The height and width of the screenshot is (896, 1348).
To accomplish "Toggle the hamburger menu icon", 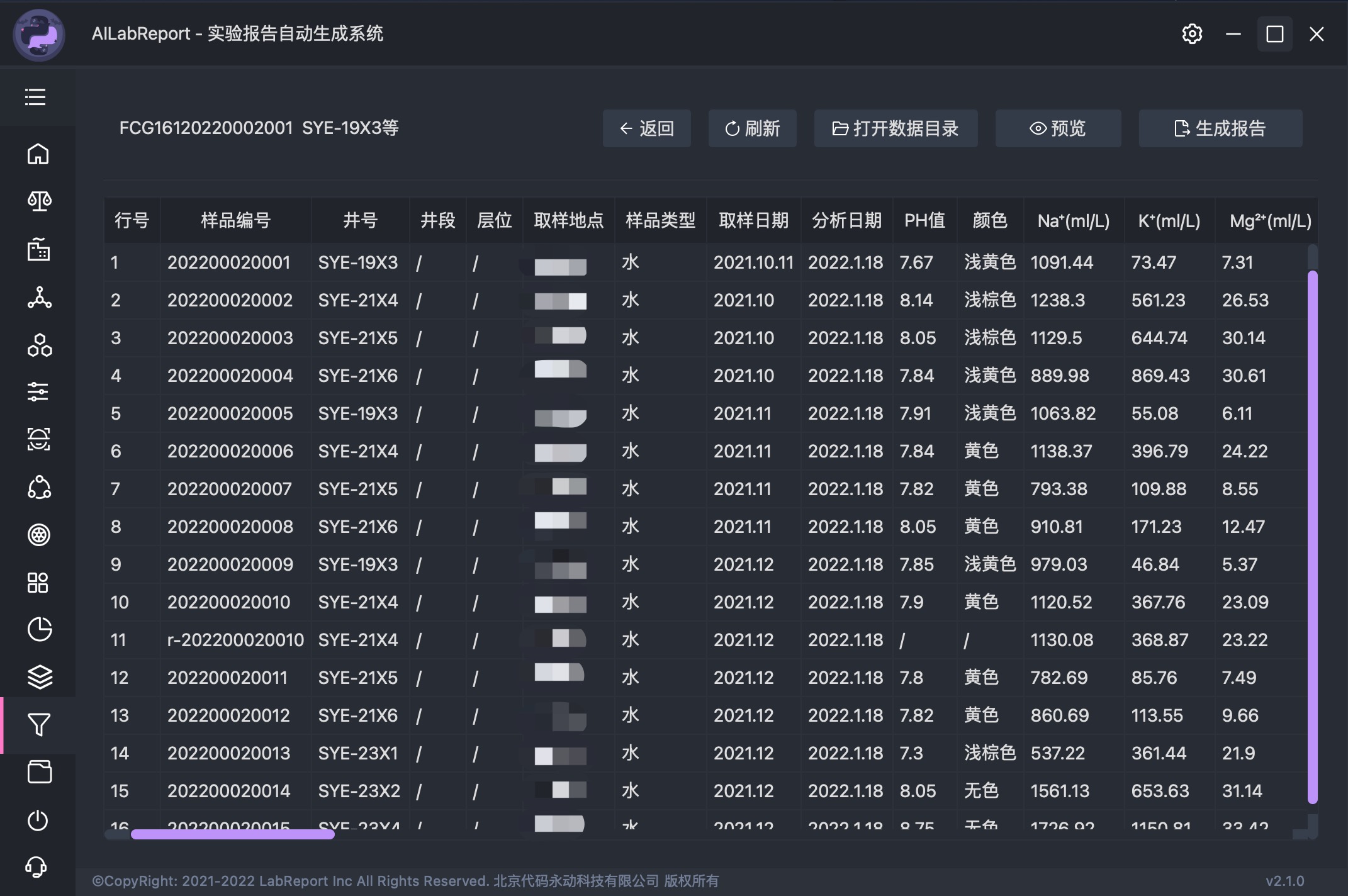I will click(35, 97).
